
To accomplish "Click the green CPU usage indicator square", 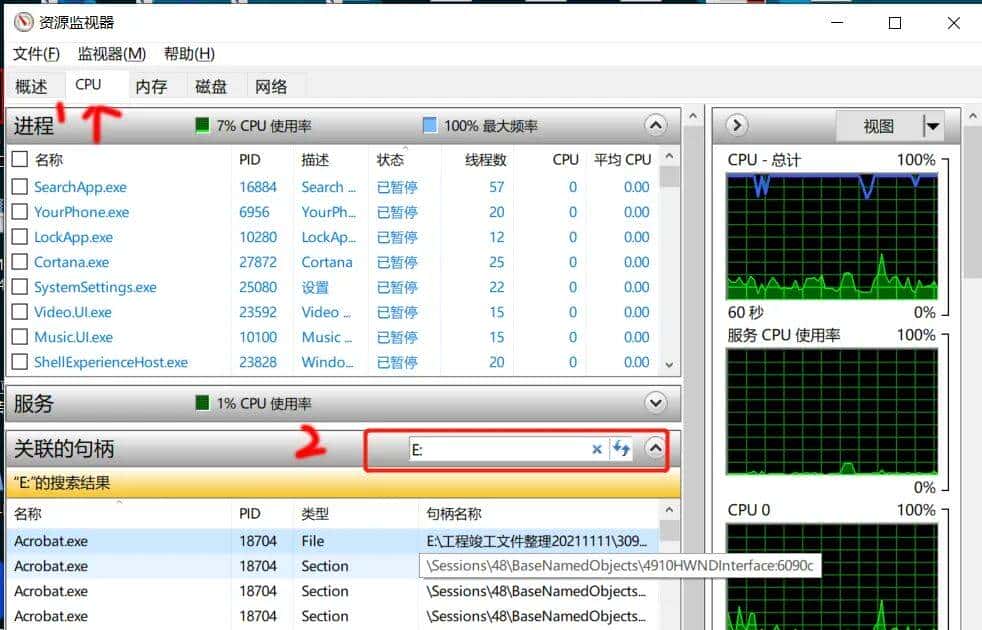I will 202,126.
